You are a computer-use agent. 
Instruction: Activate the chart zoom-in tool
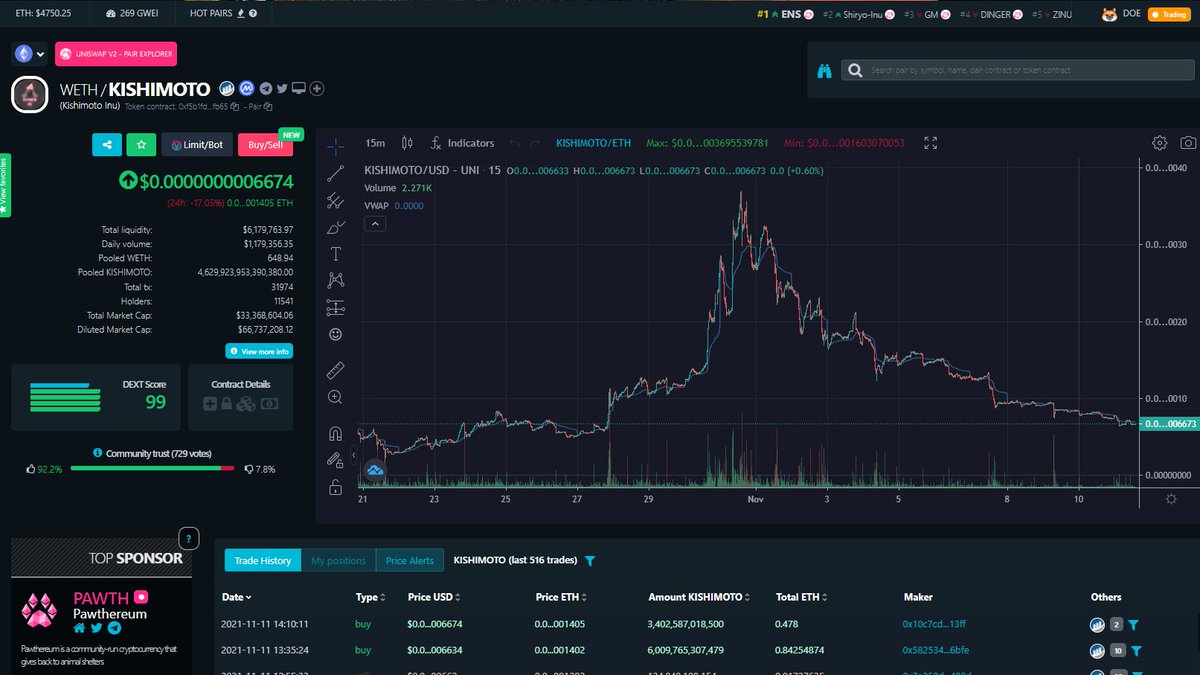point(336,397)
